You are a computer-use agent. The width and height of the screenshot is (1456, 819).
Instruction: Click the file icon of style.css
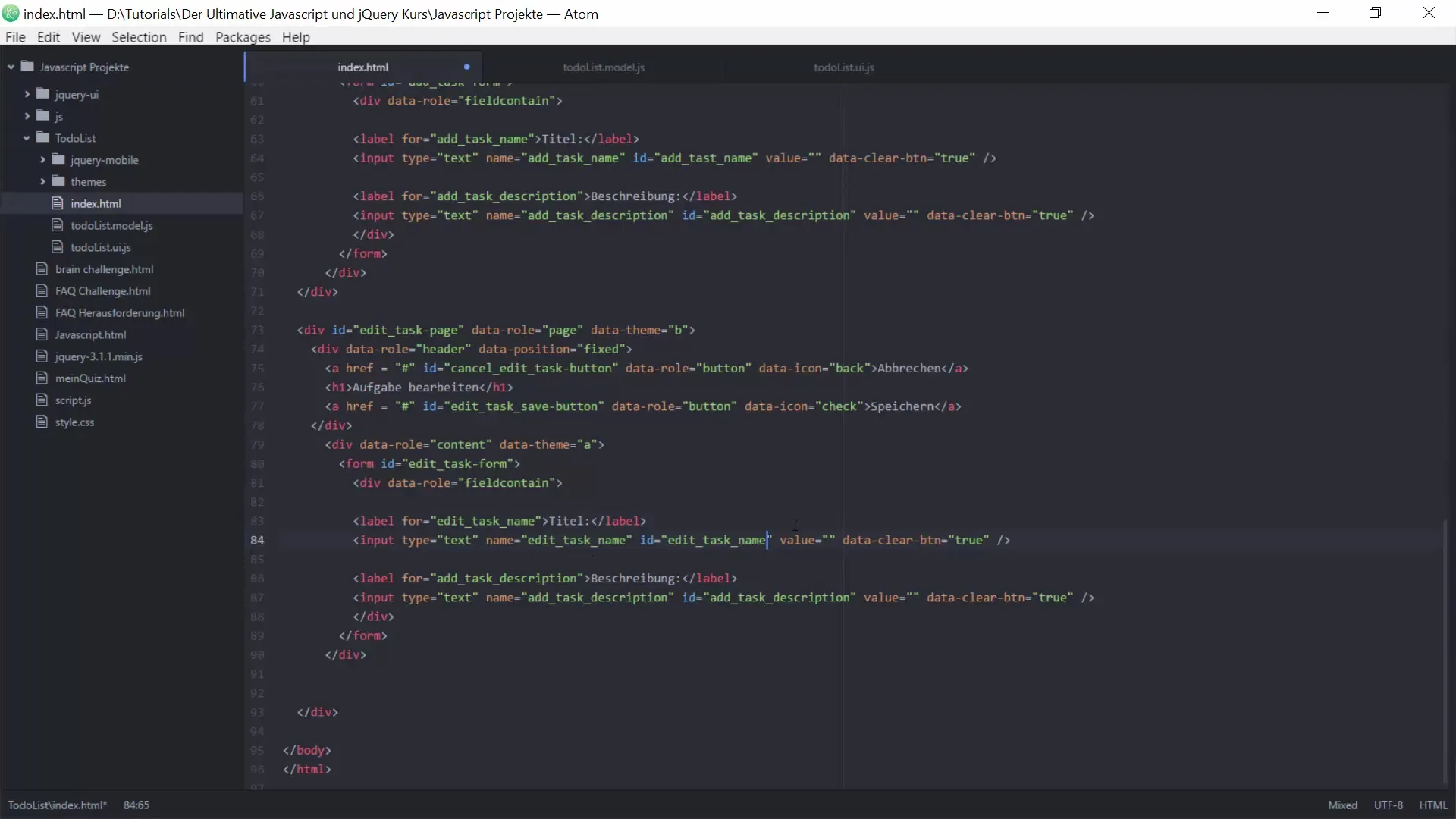(x=42, y=422)
